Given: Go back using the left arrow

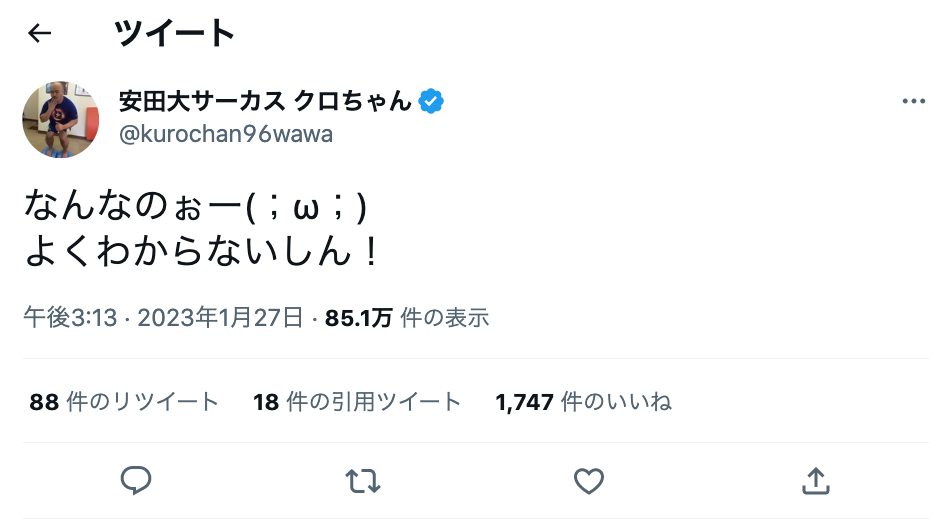Looking at the screenshot, I should tap(39, 34).
